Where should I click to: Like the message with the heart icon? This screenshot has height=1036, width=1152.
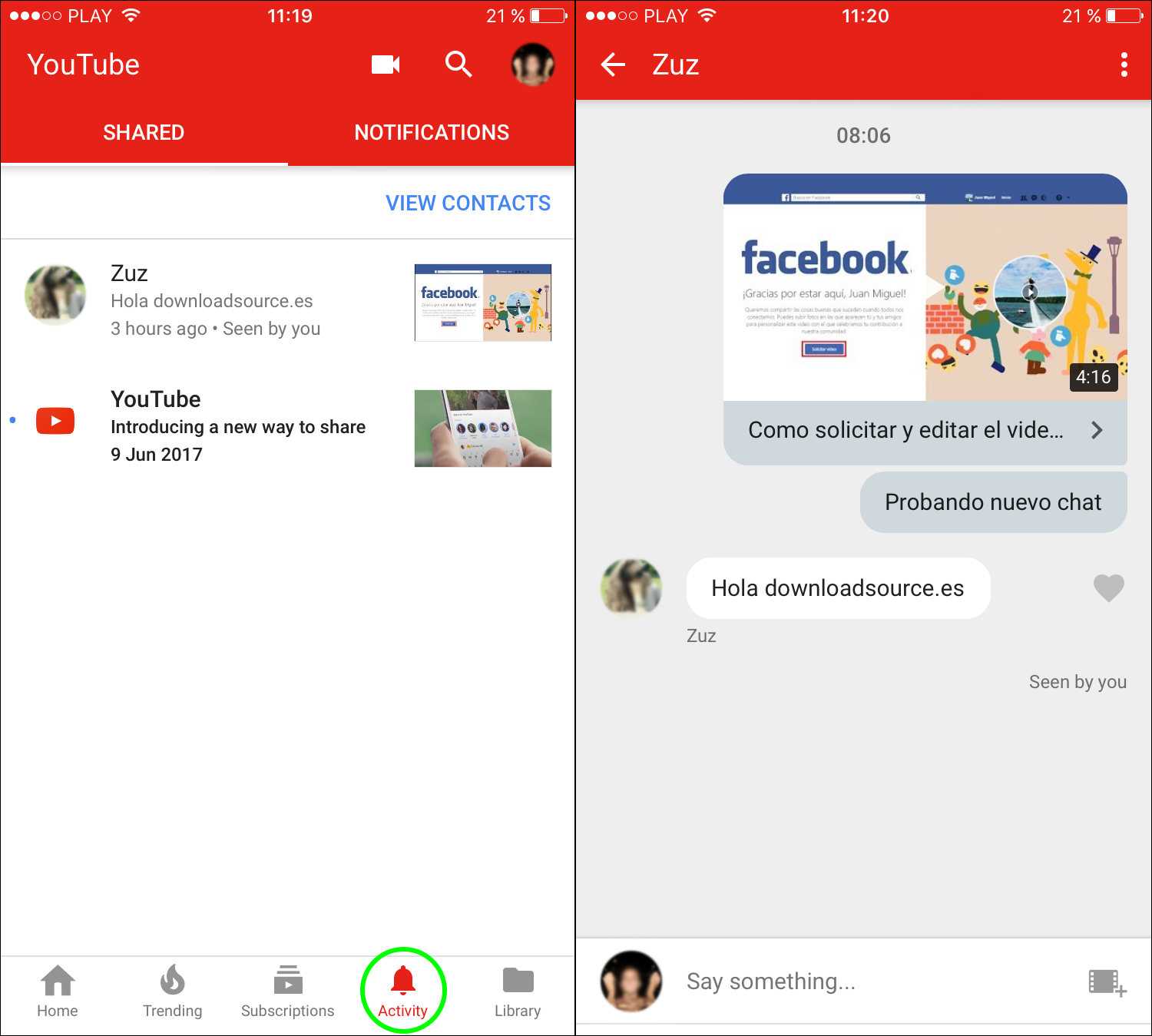point(1109,588)
